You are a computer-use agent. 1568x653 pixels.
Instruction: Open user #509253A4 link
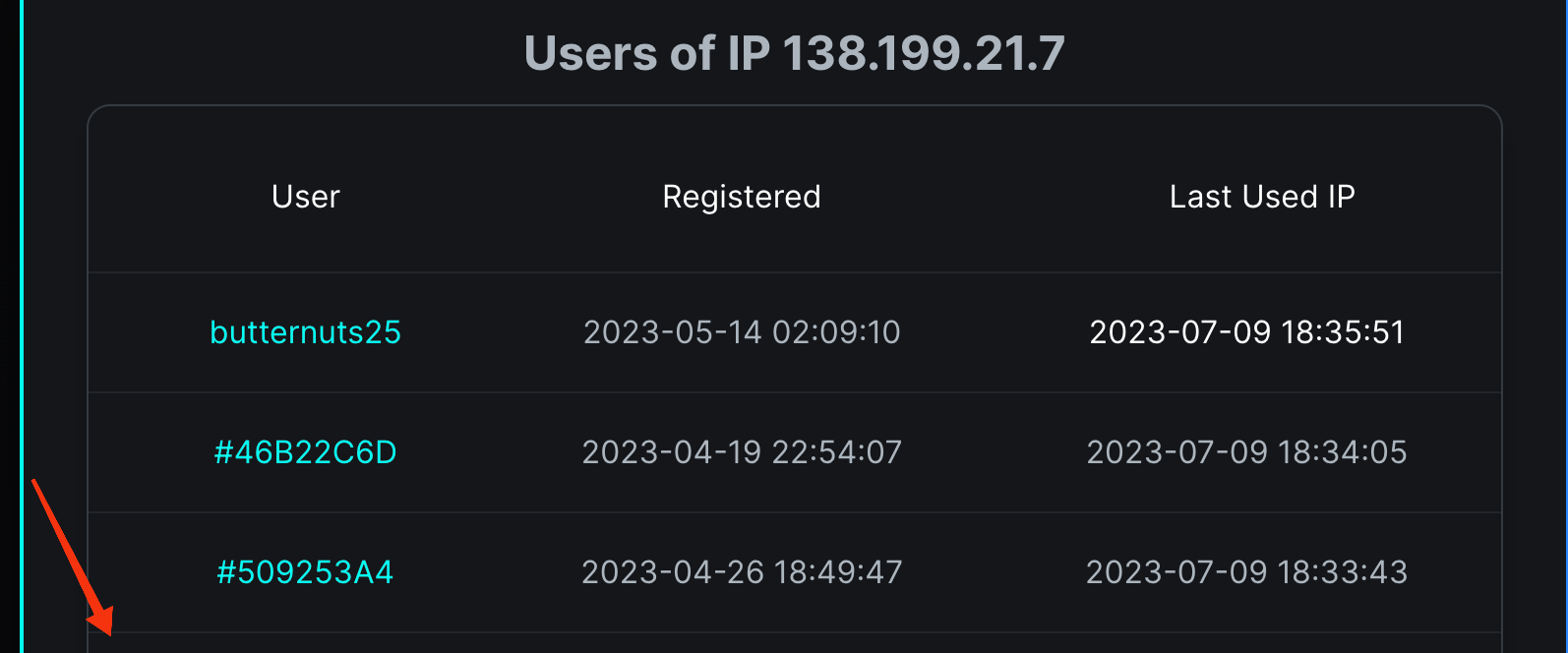(305, 572)
